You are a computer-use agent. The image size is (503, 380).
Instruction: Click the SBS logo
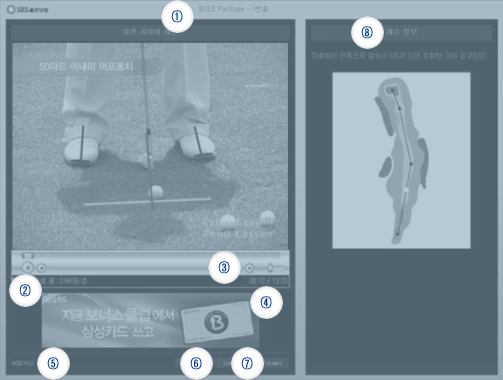click(x=28, y=9)
